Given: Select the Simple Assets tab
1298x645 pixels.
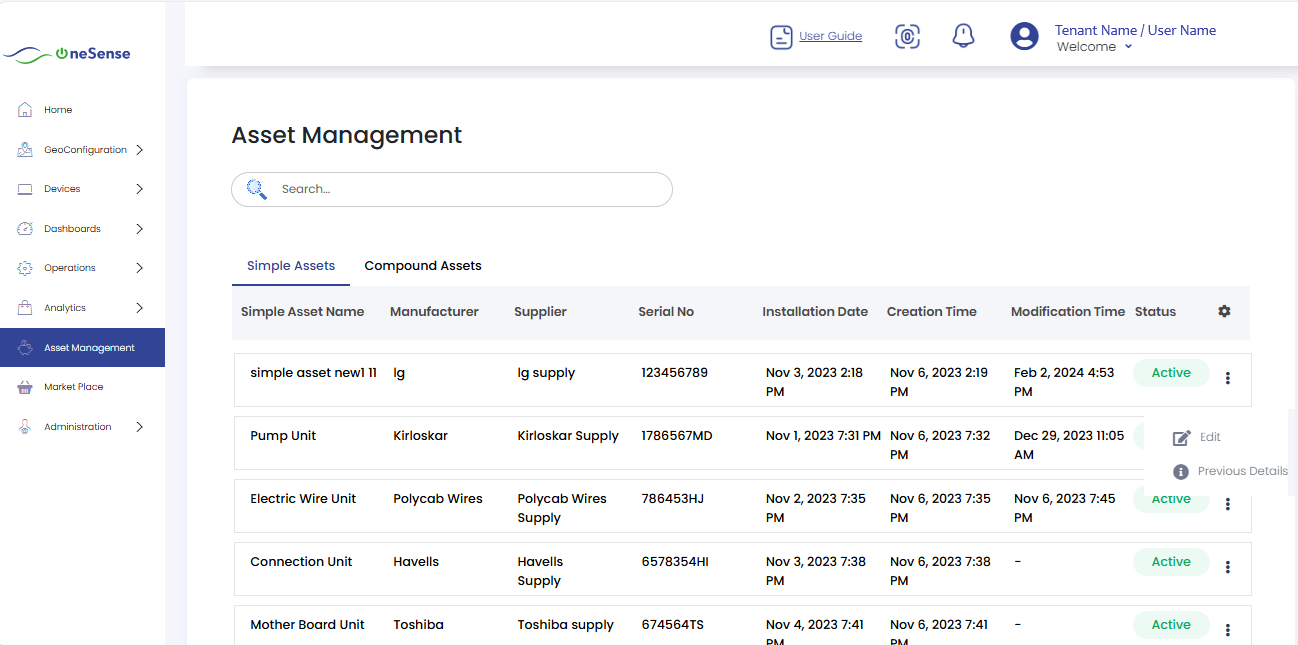Looking at the screenshot, I should coord(291,265).
